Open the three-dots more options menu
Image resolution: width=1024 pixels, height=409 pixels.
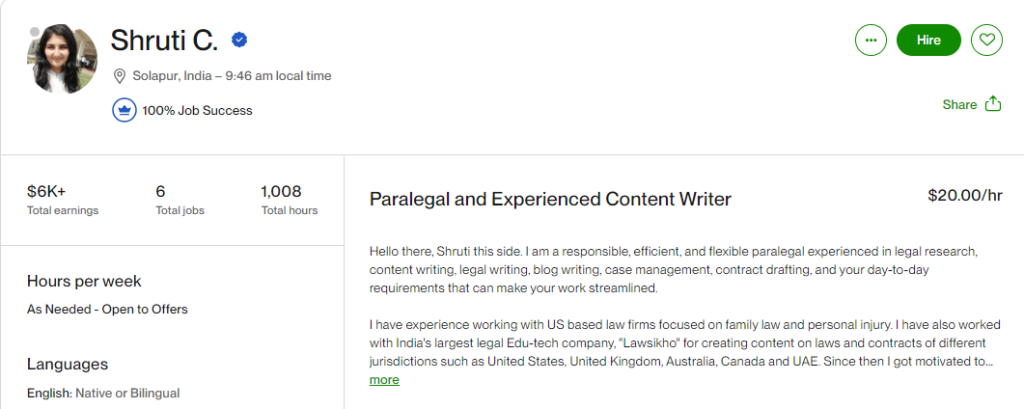pyautogui.click(x=871, y=40)
